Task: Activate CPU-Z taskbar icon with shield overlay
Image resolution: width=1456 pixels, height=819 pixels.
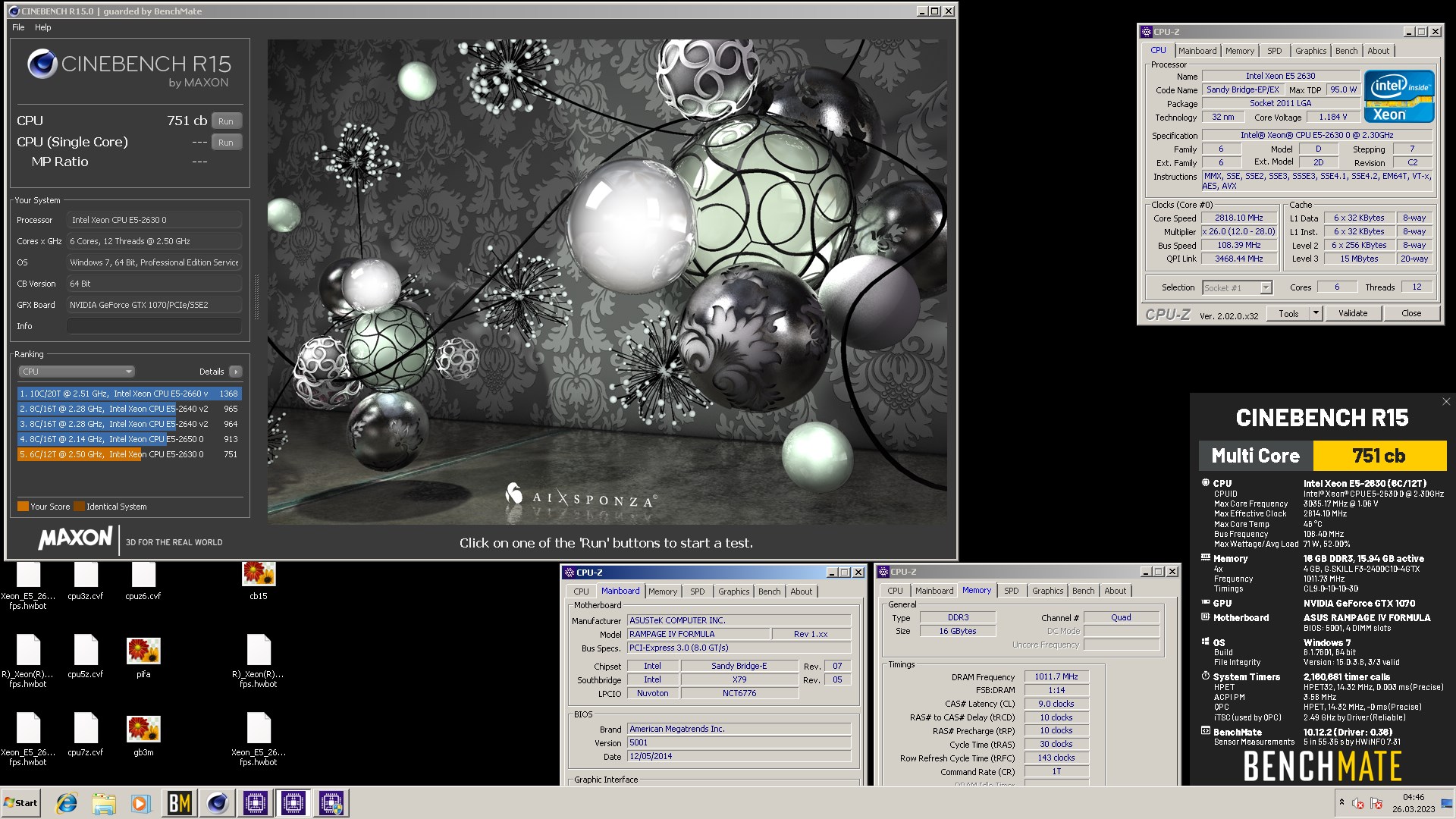Action: click(331, 803)
